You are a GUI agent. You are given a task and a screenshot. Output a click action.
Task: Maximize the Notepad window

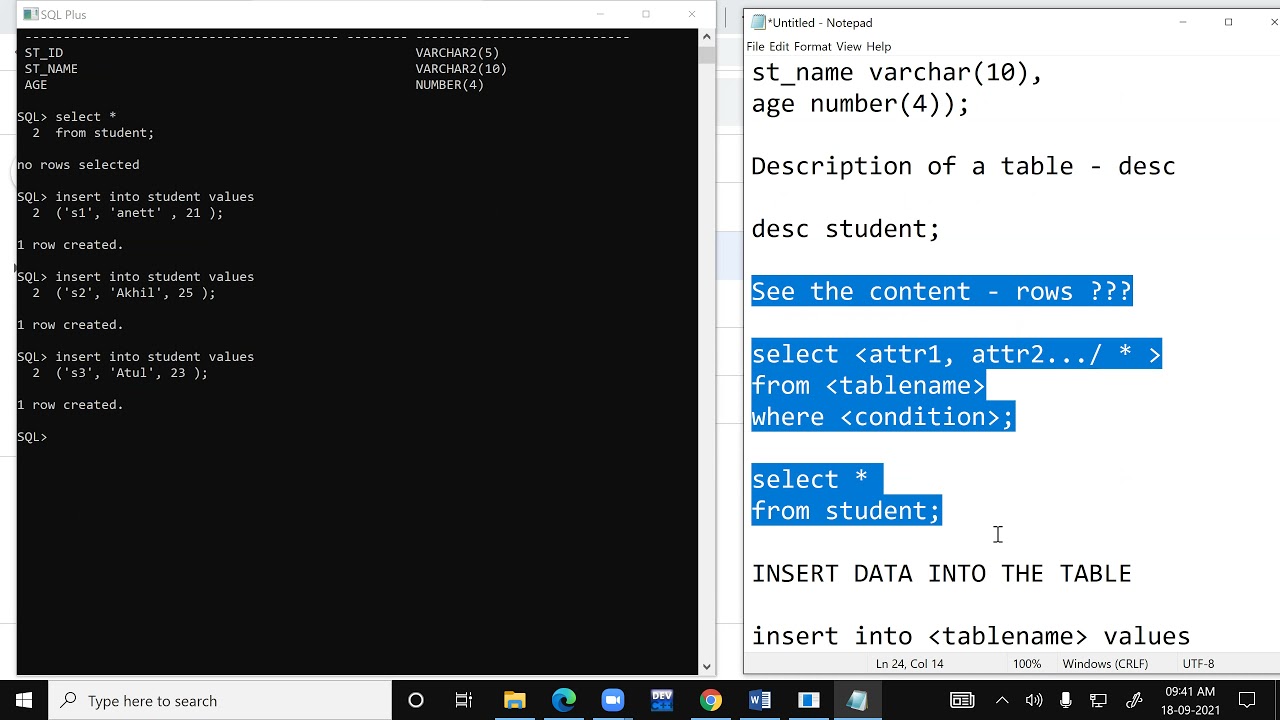click(x=1229, y=22)
